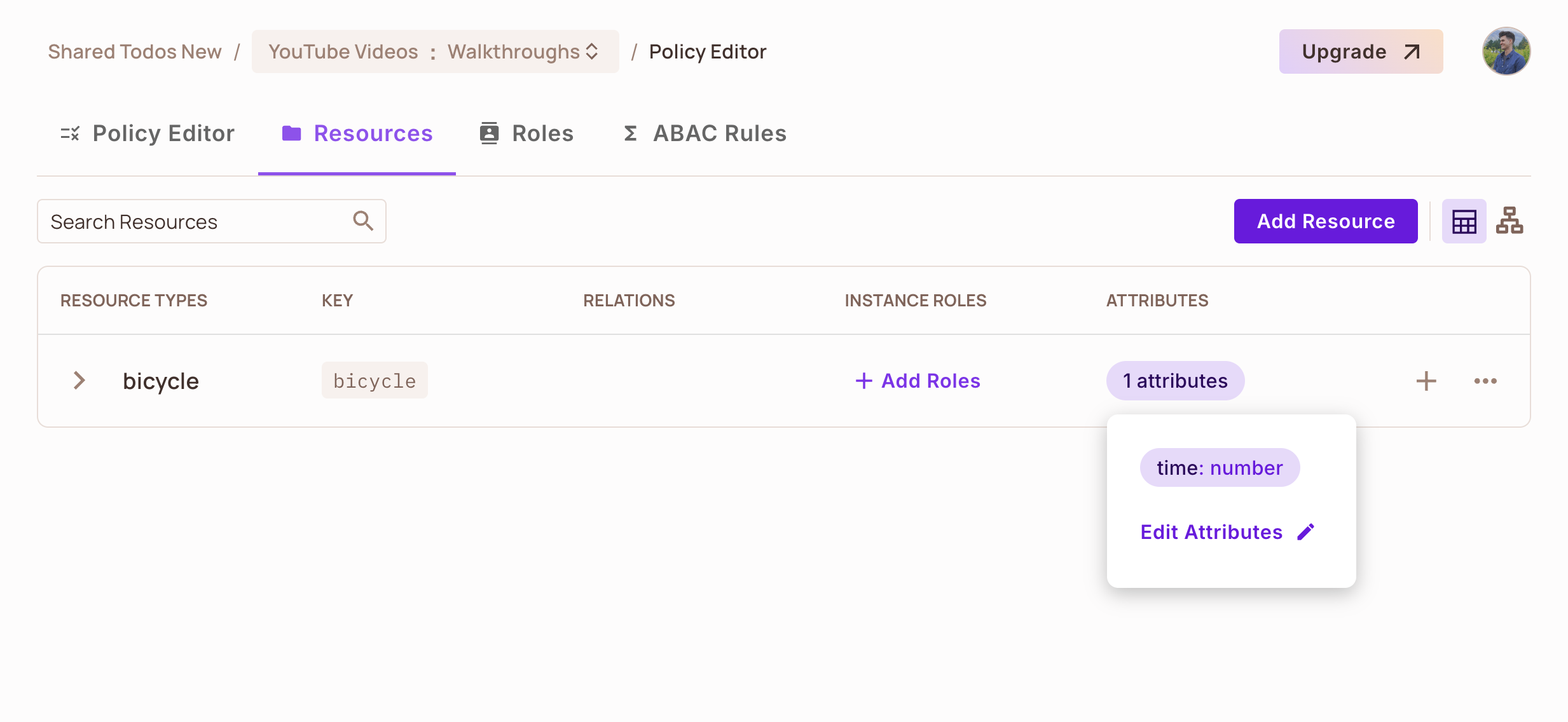Click the Upgrade button
1568x722 pixels.
[1361, 51]
